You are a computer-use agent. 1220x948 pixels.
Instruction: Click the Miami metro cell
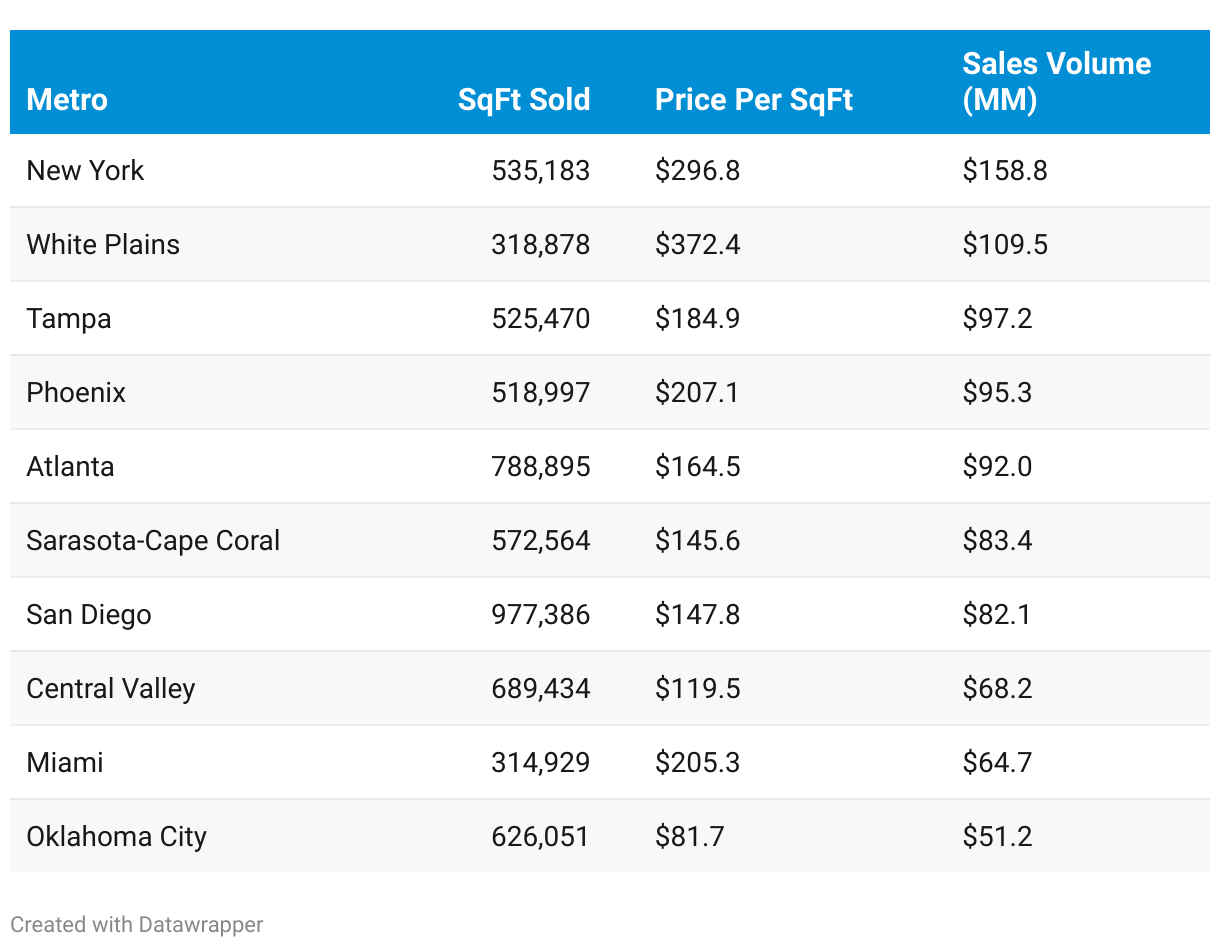point(65,763)
